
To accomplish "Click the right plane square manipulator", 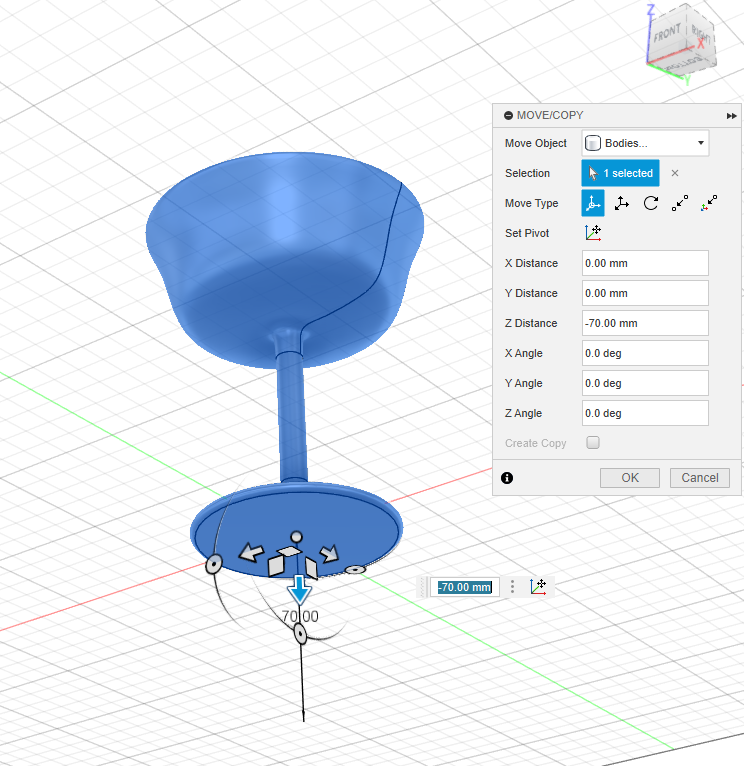I will (311, 568).
